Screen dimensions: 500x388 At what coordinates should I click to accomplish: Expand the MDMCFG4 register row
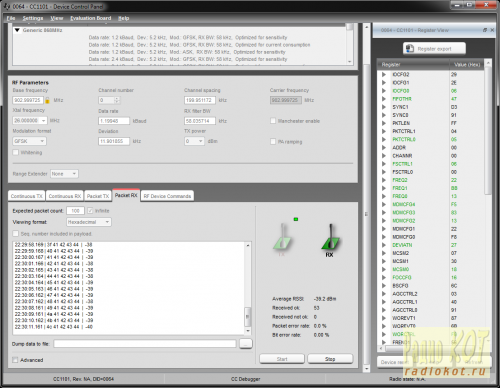(384, 204)
